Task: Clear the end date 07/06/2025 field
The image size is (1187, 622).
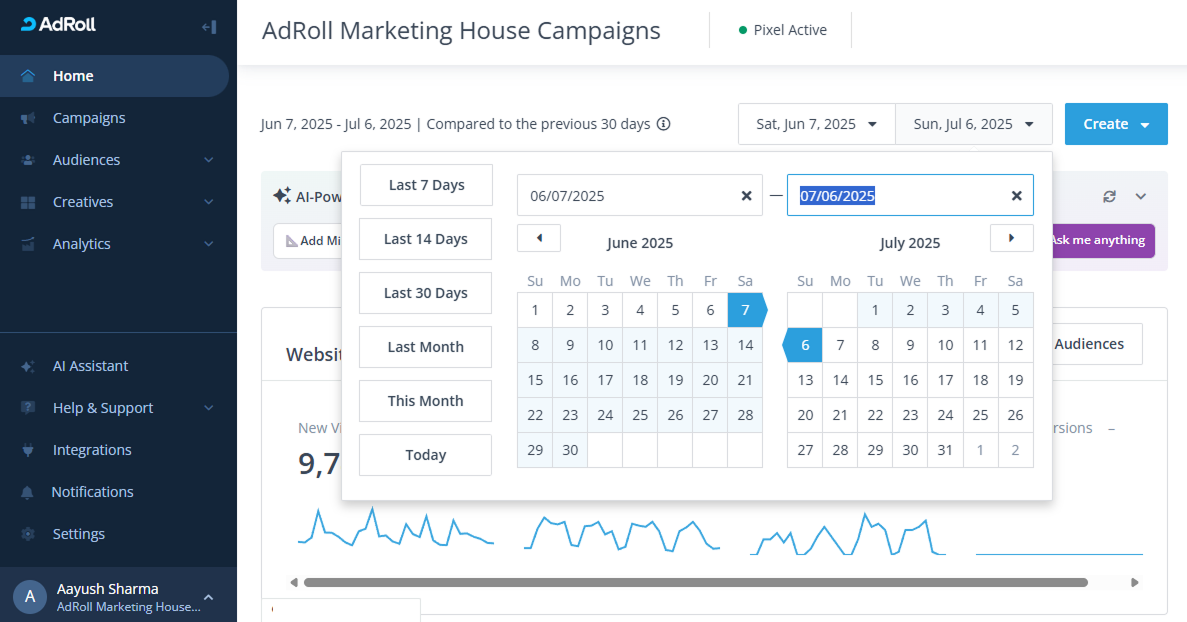Action: (x=1016, y=196)
